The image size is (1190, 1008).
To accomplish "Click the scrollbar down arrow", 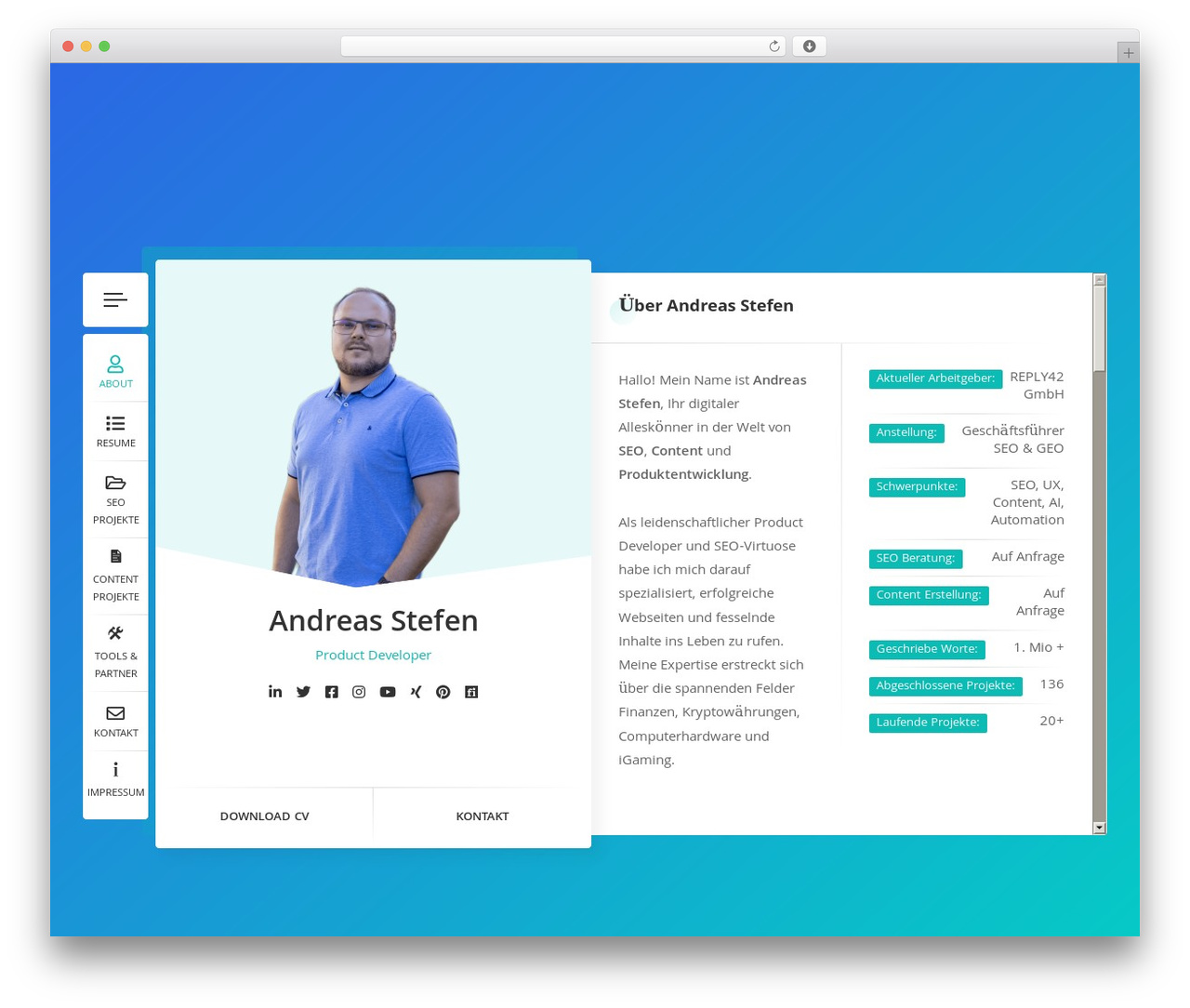I will point(1100,828).
